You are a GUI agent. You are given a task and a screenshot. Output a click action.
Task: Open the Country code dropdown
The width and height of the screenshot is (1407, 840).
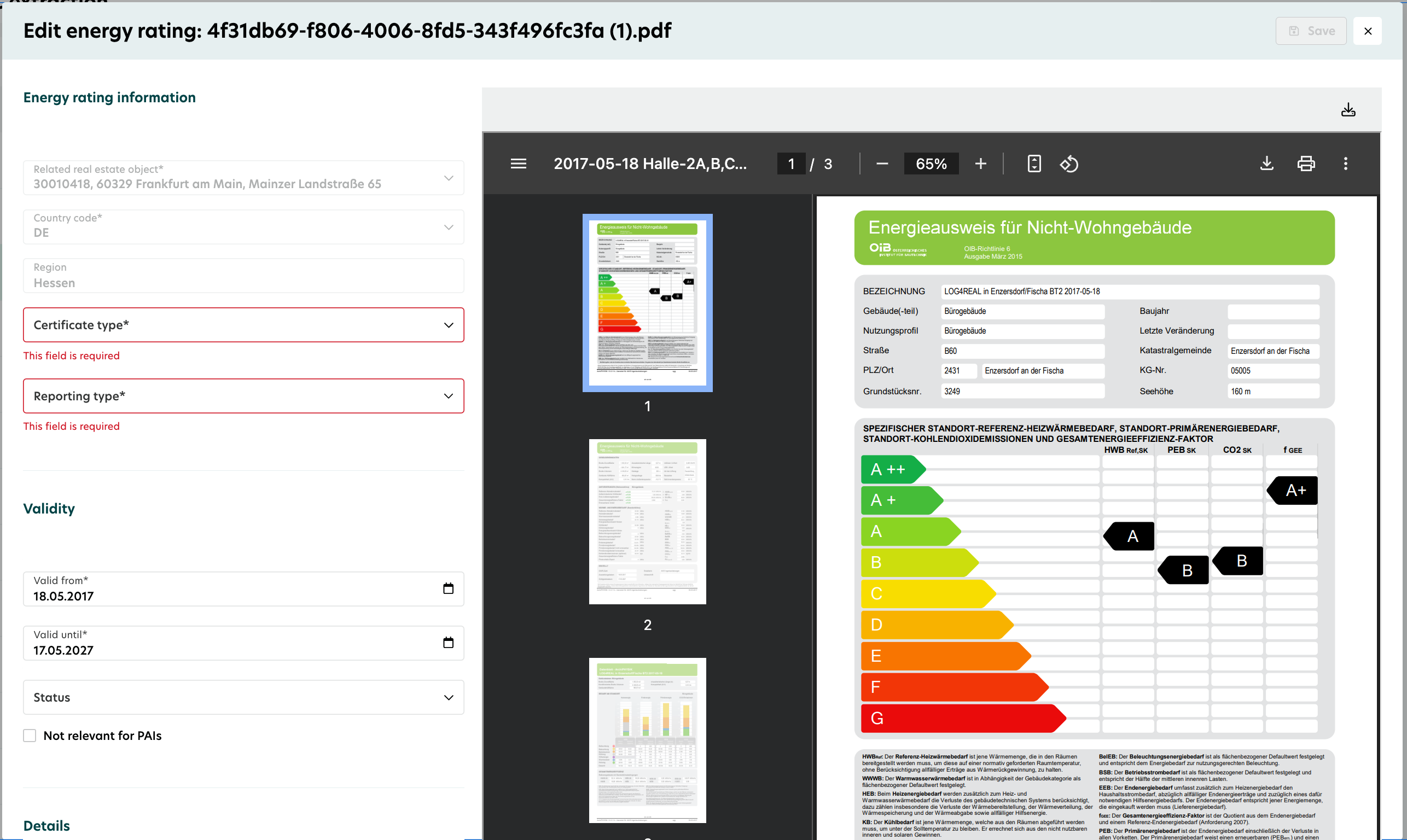[243, 226]
